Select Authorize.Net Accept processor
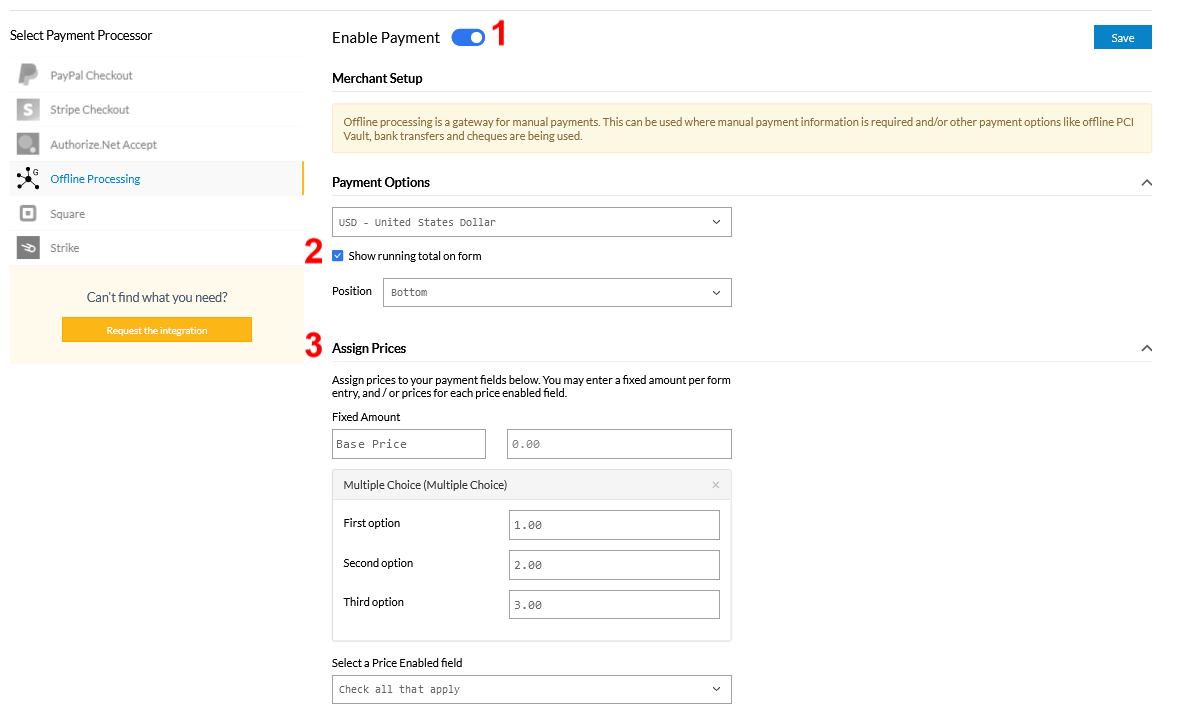 tap(157, 145)
